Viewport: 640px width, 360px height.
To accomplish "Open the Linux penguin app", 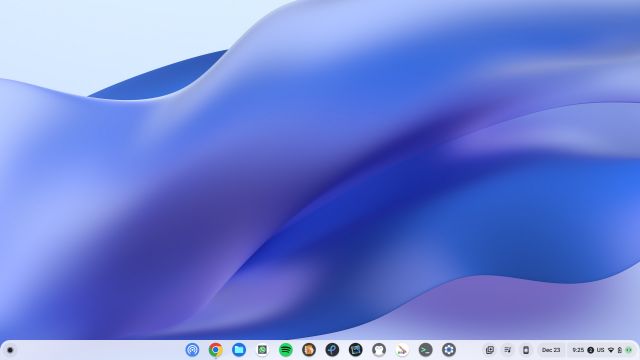I will click(x=379, y=350).
